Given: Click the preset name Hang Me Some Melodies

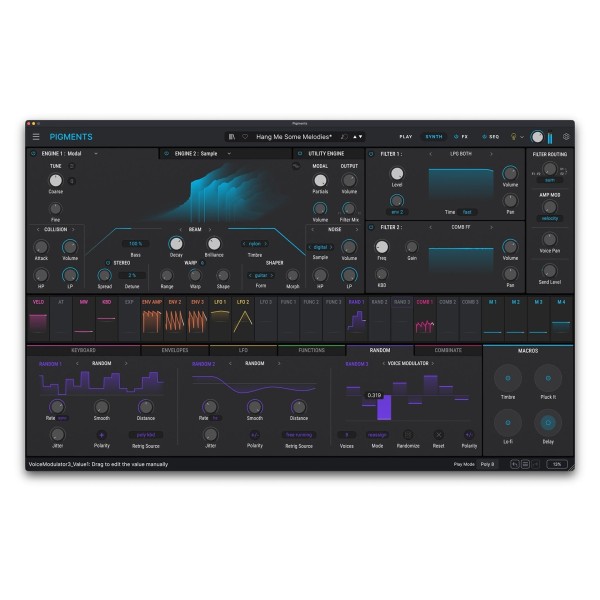Looking at the screenshot, I should pyautogui.click(x=294, y=137).
